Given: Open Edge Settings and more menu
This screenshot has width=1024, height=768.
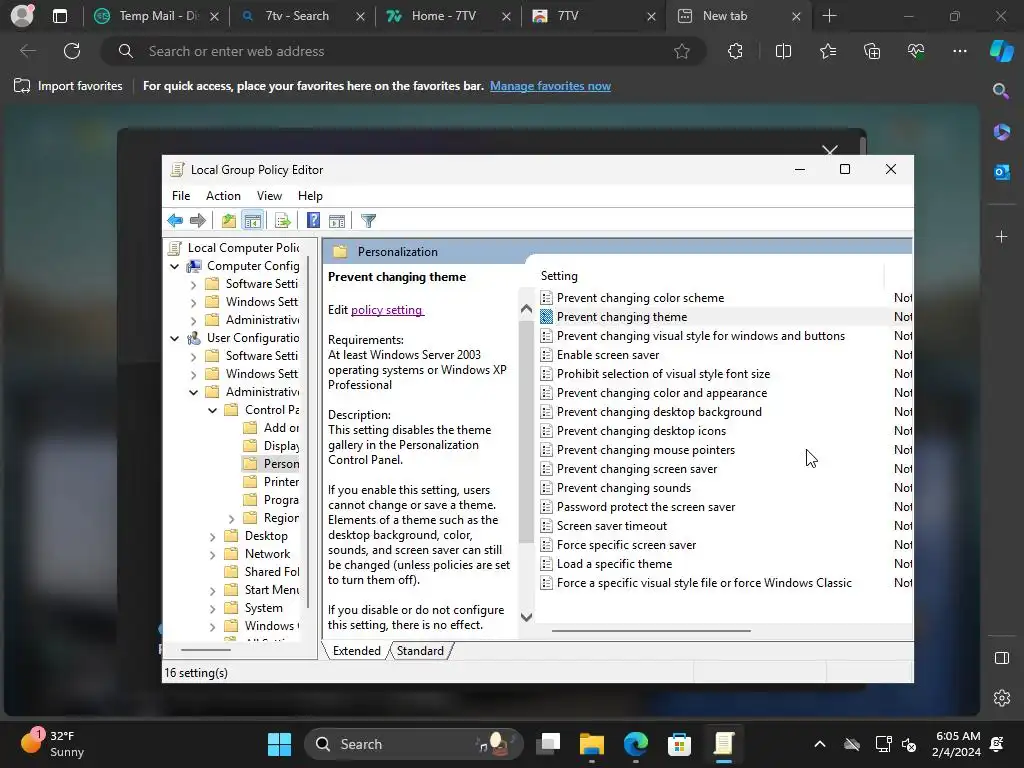Looking at the screenshot, I should coord(959,51).
